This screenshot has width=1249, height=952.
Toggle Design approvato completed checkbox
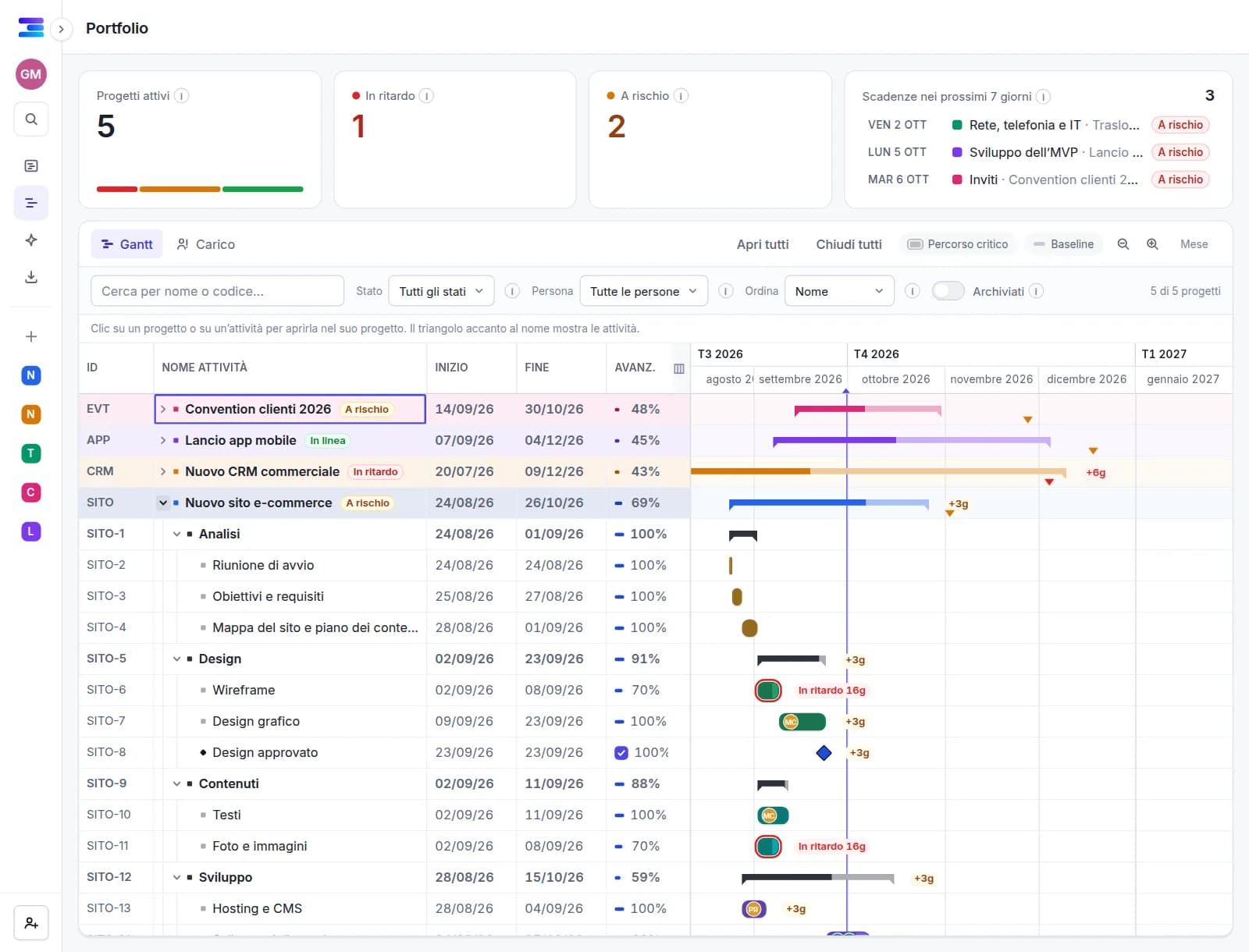[x=621, y=753]
